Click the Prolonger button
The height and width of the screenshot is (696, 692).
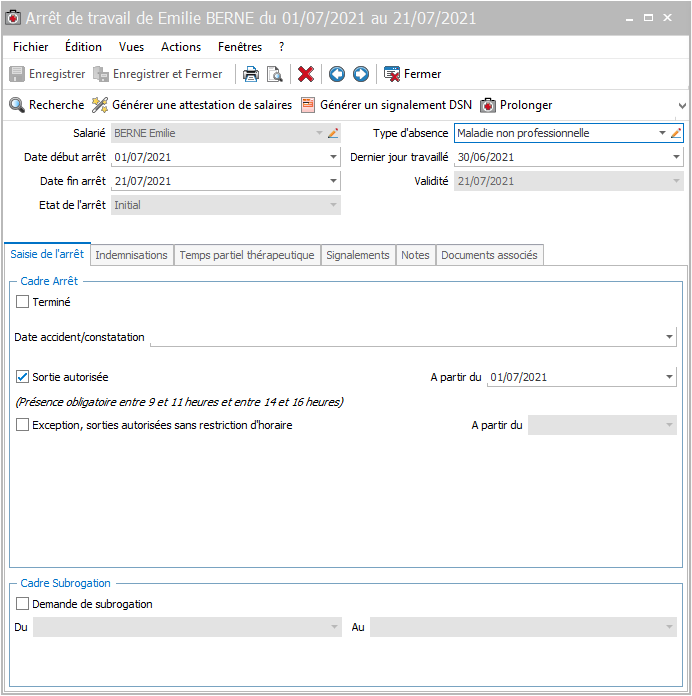(516, 105)
